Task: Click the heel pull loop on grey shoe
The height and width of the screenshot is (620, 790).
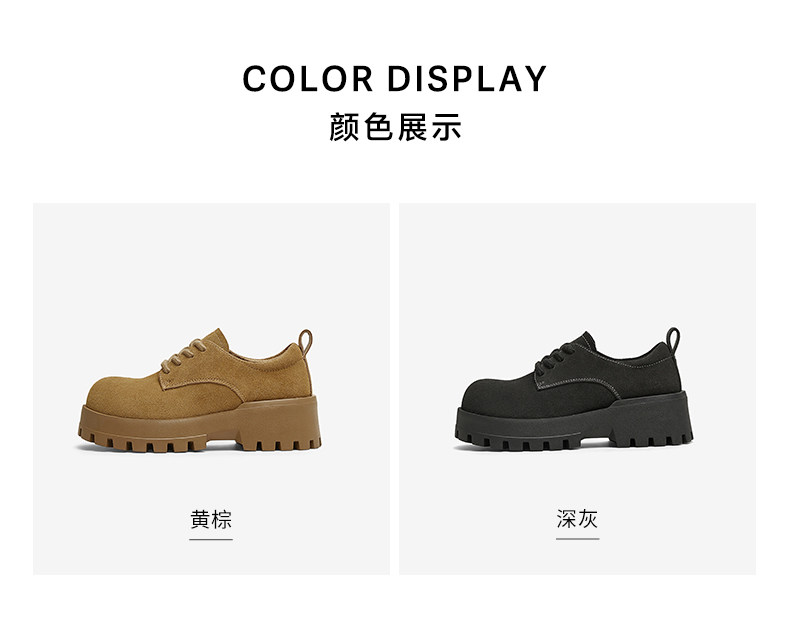Action: click(x=673, y=340)
